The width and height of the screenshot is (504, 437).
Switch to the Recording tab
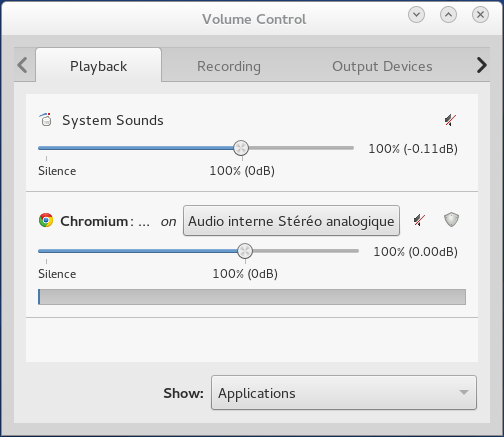(x=229, y=66)
